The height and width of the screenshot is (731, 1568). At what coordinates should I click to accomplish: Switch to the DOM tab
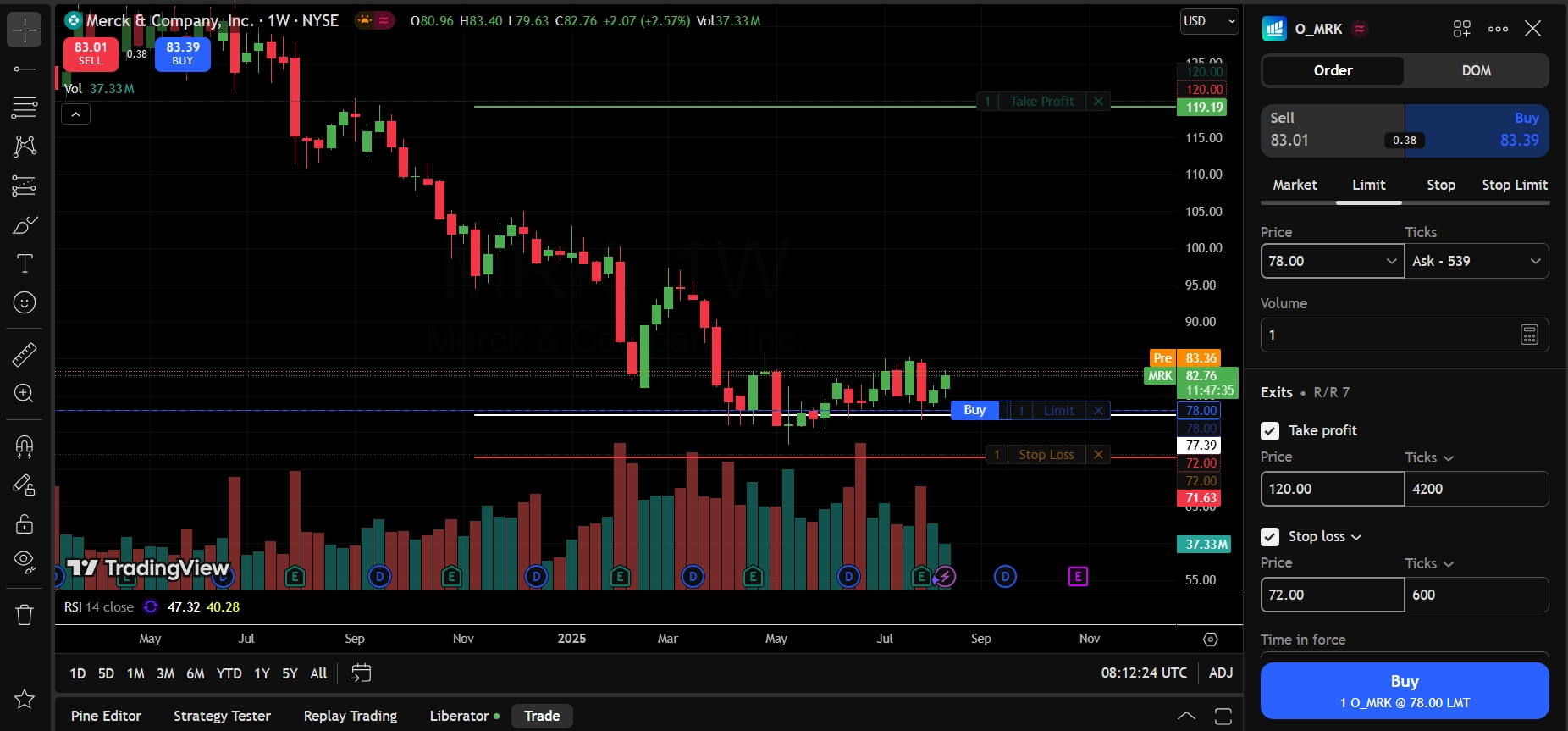[x=1477, y=71]
